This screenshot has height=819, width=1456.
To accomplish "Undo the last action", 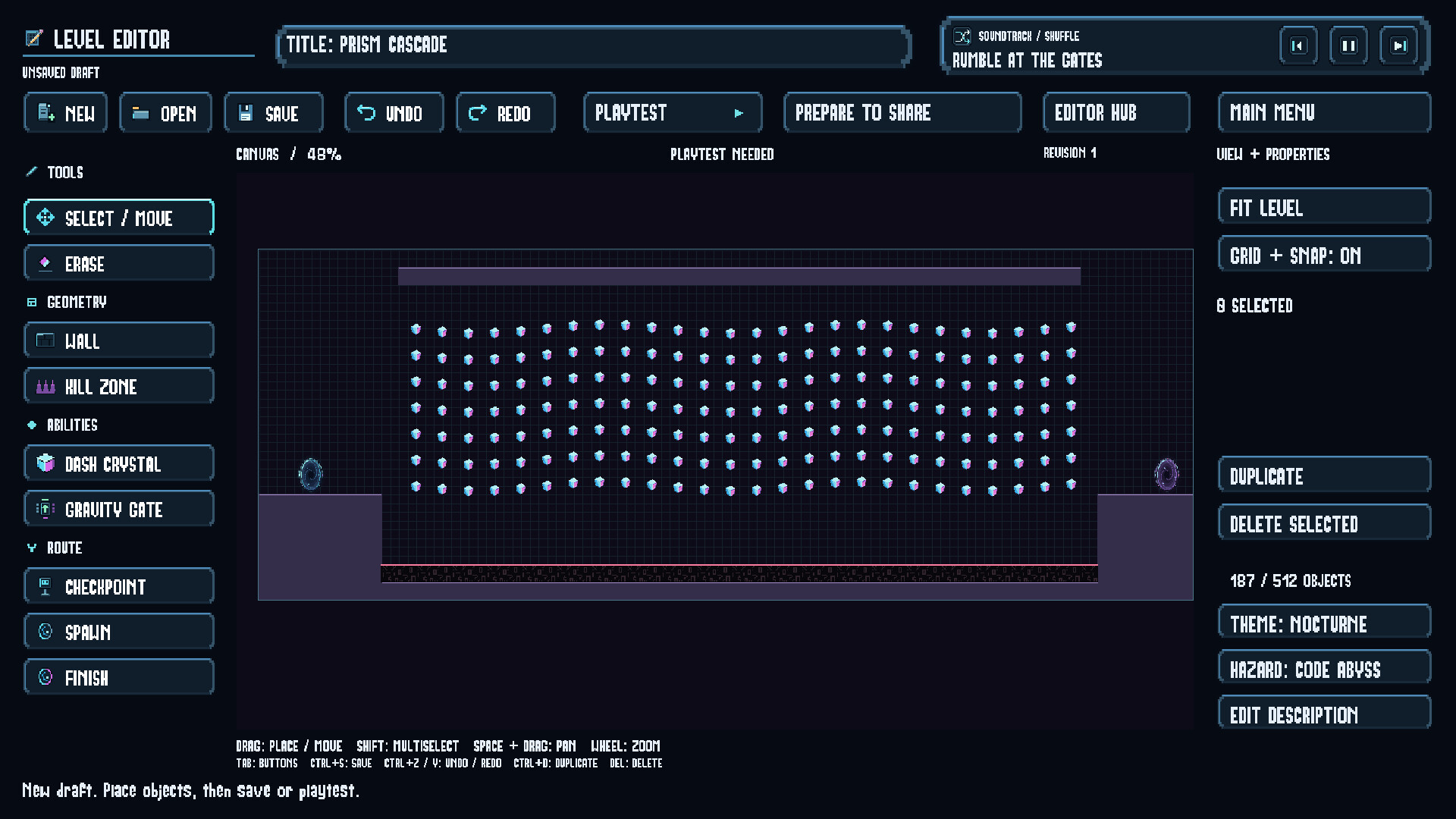I will click(x=394, y=113).
